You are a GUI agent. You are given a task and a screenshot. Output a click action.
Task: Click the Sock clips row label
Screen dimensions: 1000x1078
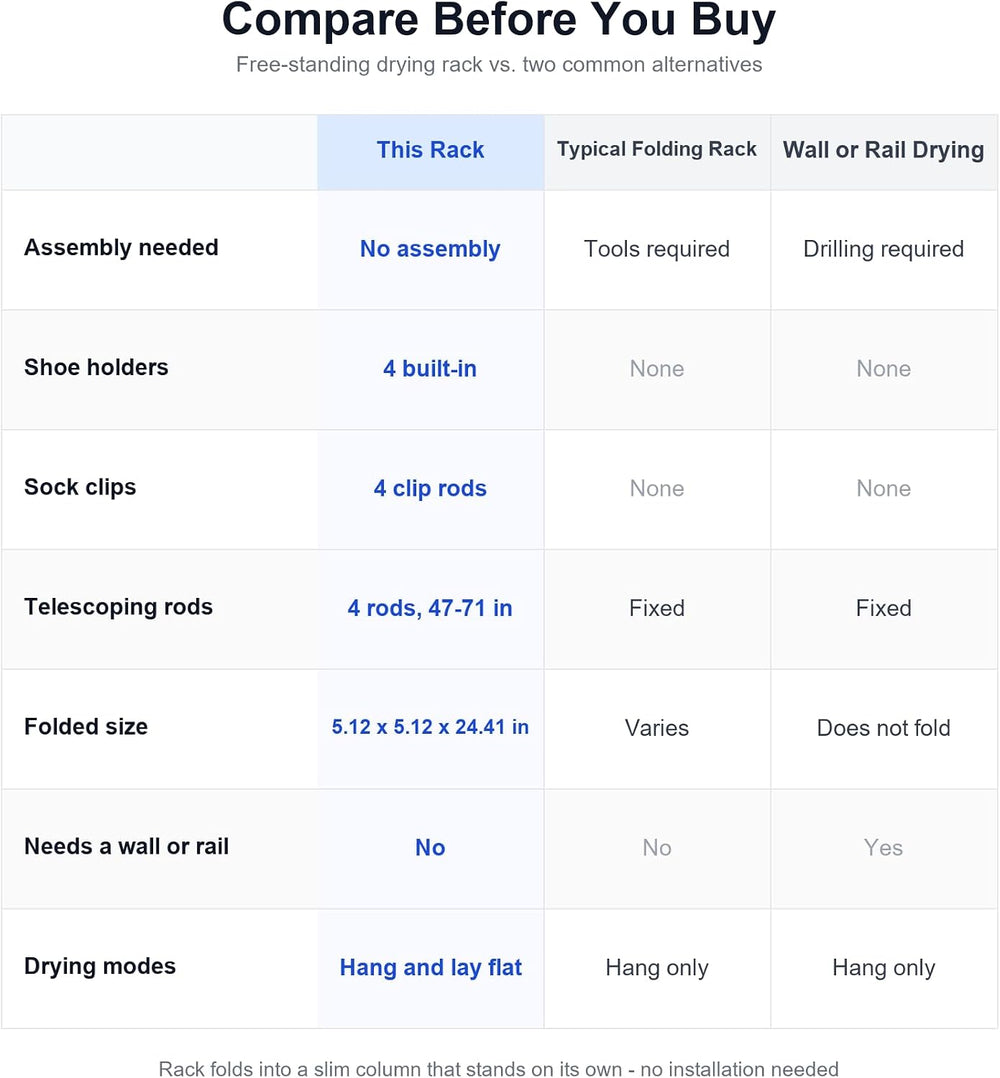tap(80, 487)
